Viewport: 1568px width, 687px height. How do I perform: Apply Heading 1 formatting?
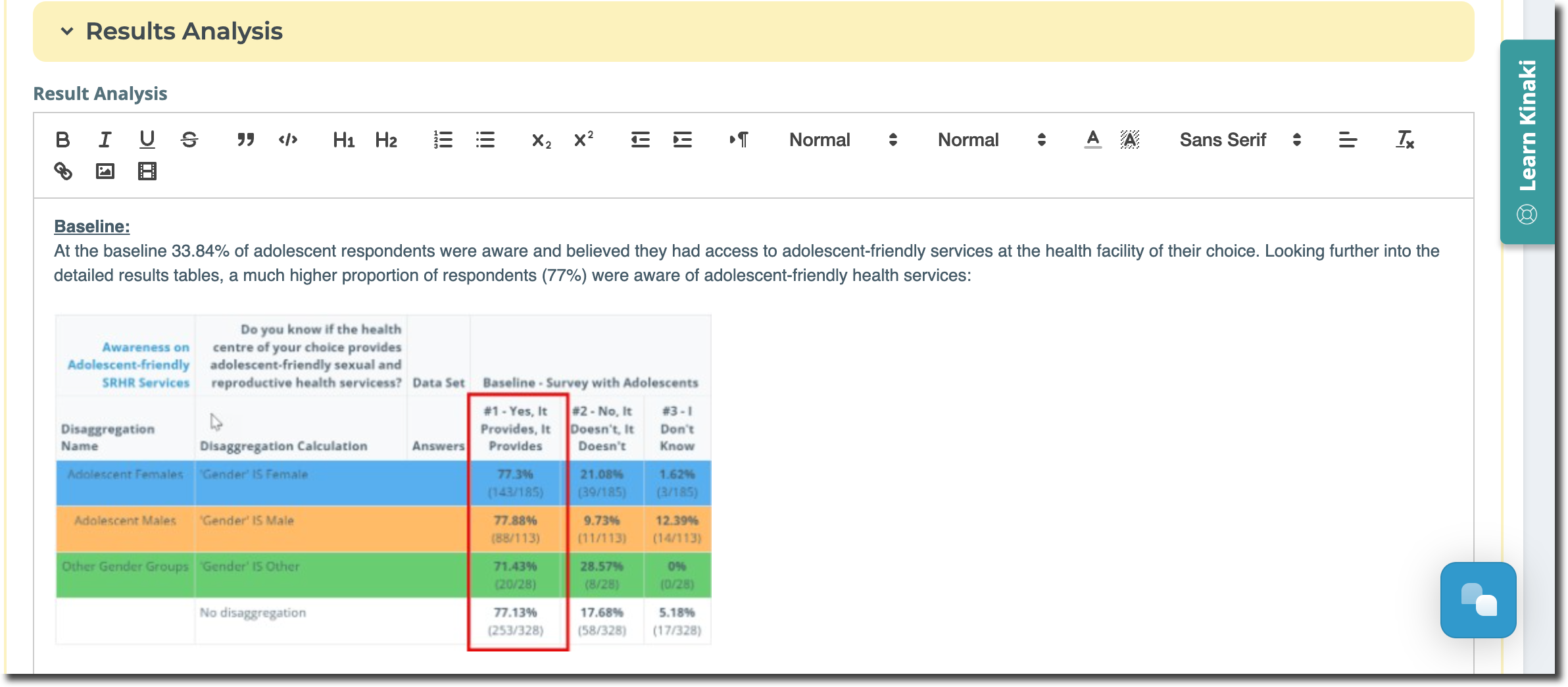click(343, 140)
